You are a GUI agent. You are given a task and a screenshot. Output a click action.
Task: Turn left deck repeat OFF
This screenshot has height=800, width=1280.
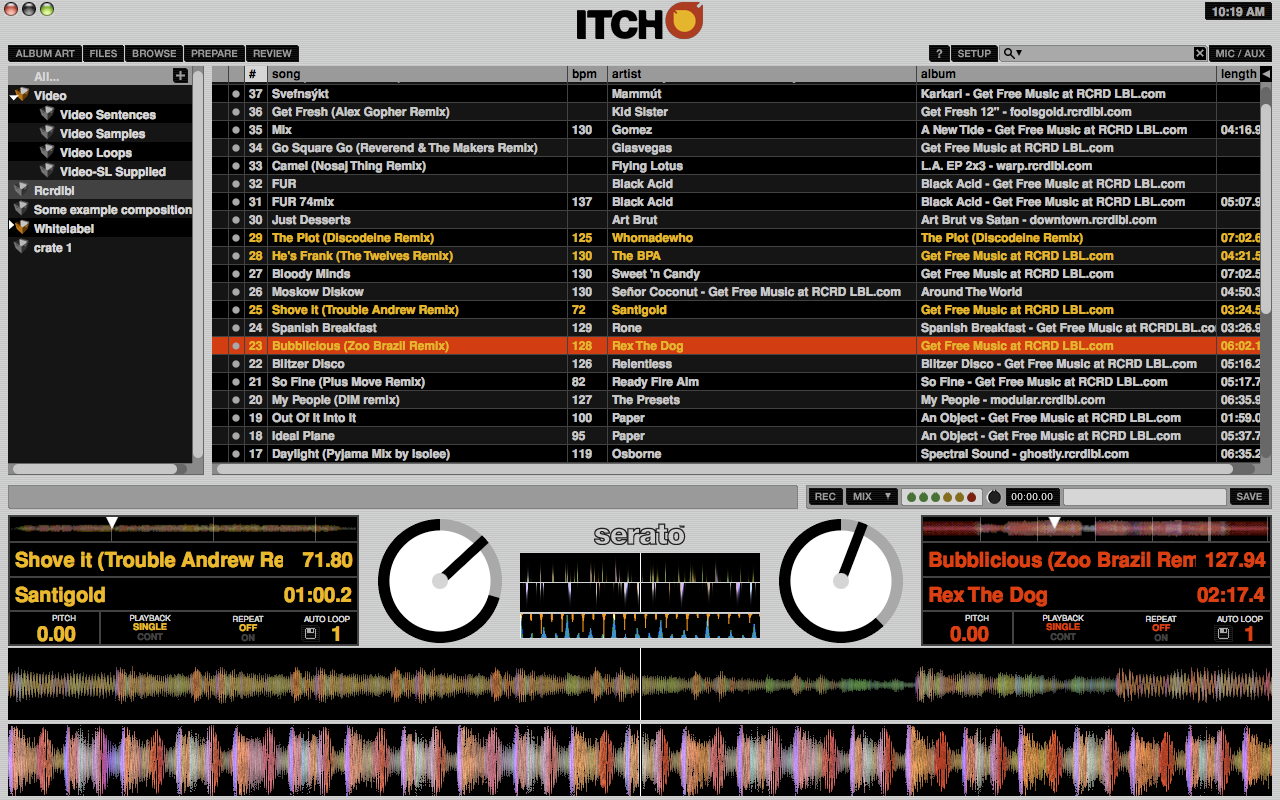[248, 628]
